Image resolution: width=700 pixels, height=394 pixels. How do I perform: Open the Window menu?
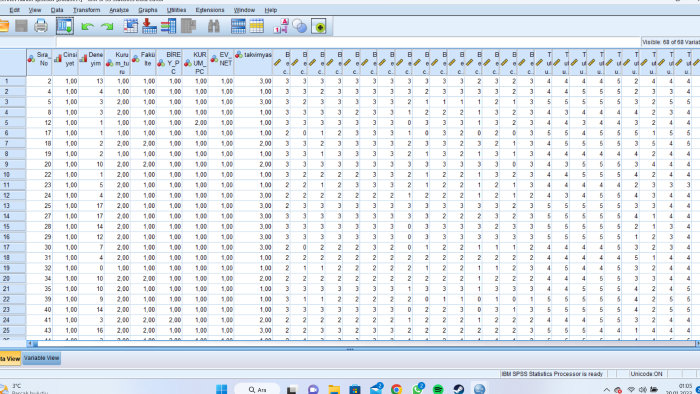tap(244, 10)
